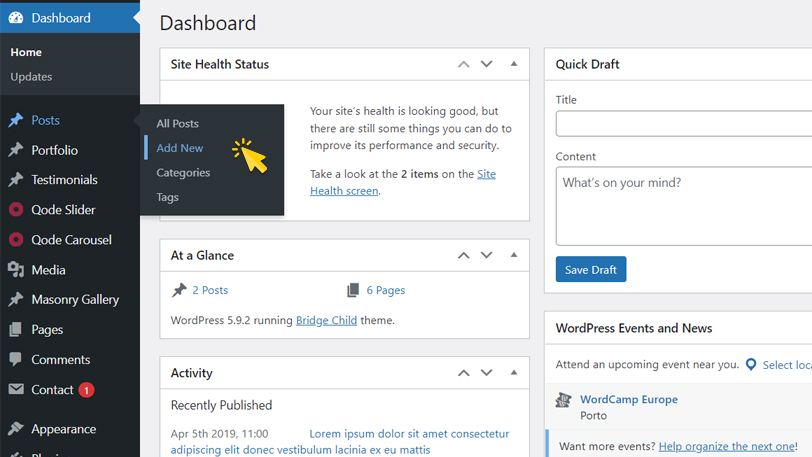Click the Qode Carousel icon
Viewport: 812px width, 457px height.
pos(16,240)
